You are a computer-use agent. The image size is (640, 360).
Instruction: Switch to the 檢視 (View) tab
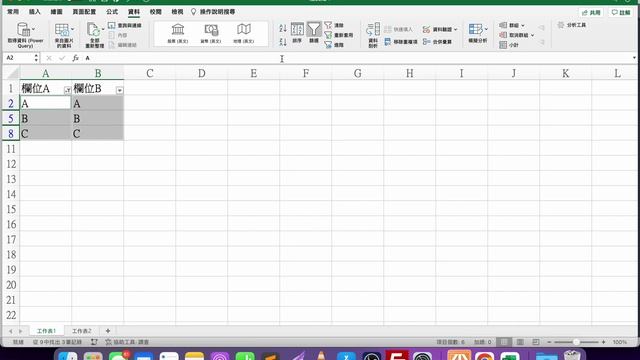[x=177, y=12]
